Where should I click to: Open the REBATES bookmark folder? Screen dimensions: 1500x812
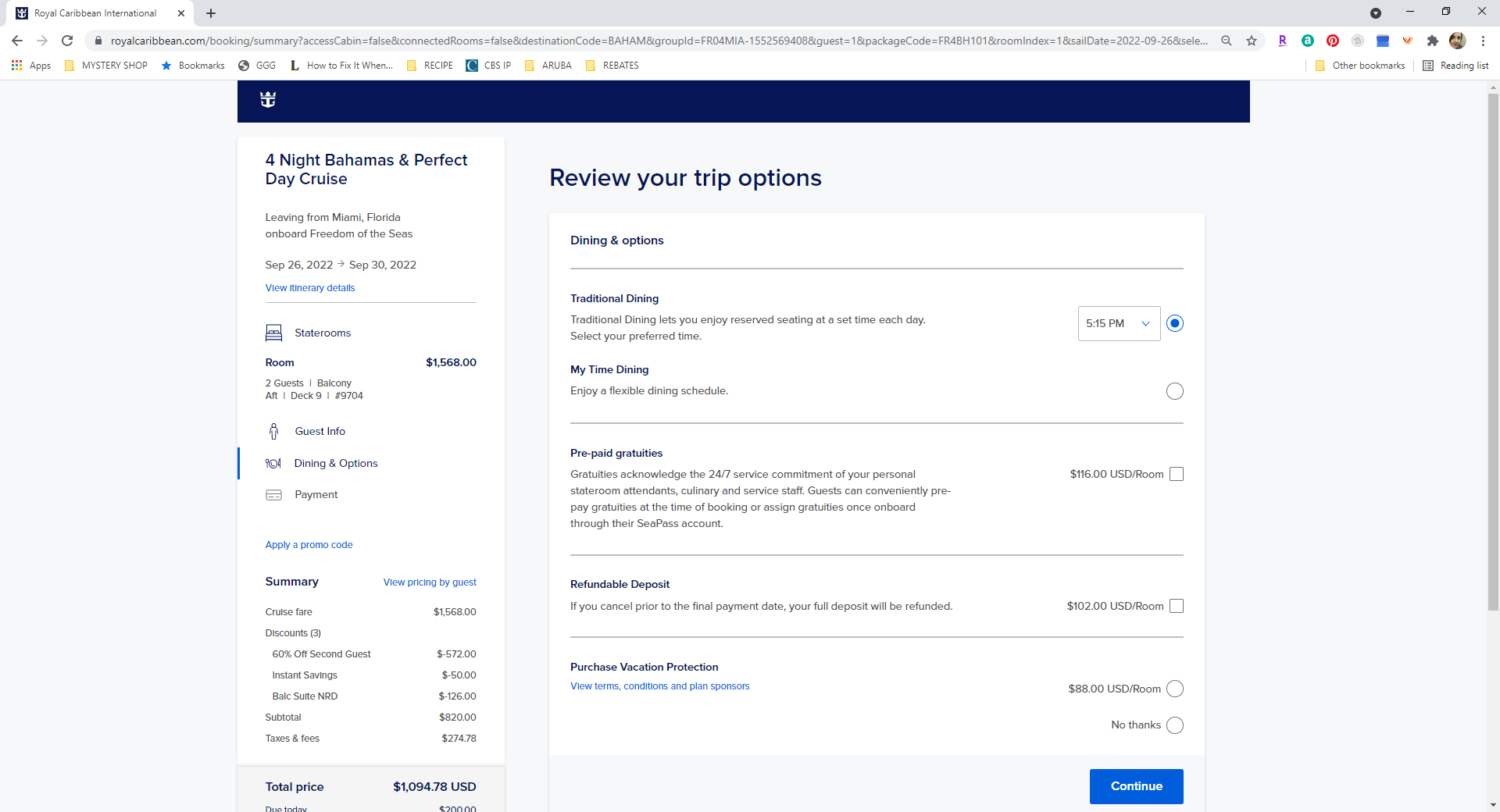click(612, 66)
